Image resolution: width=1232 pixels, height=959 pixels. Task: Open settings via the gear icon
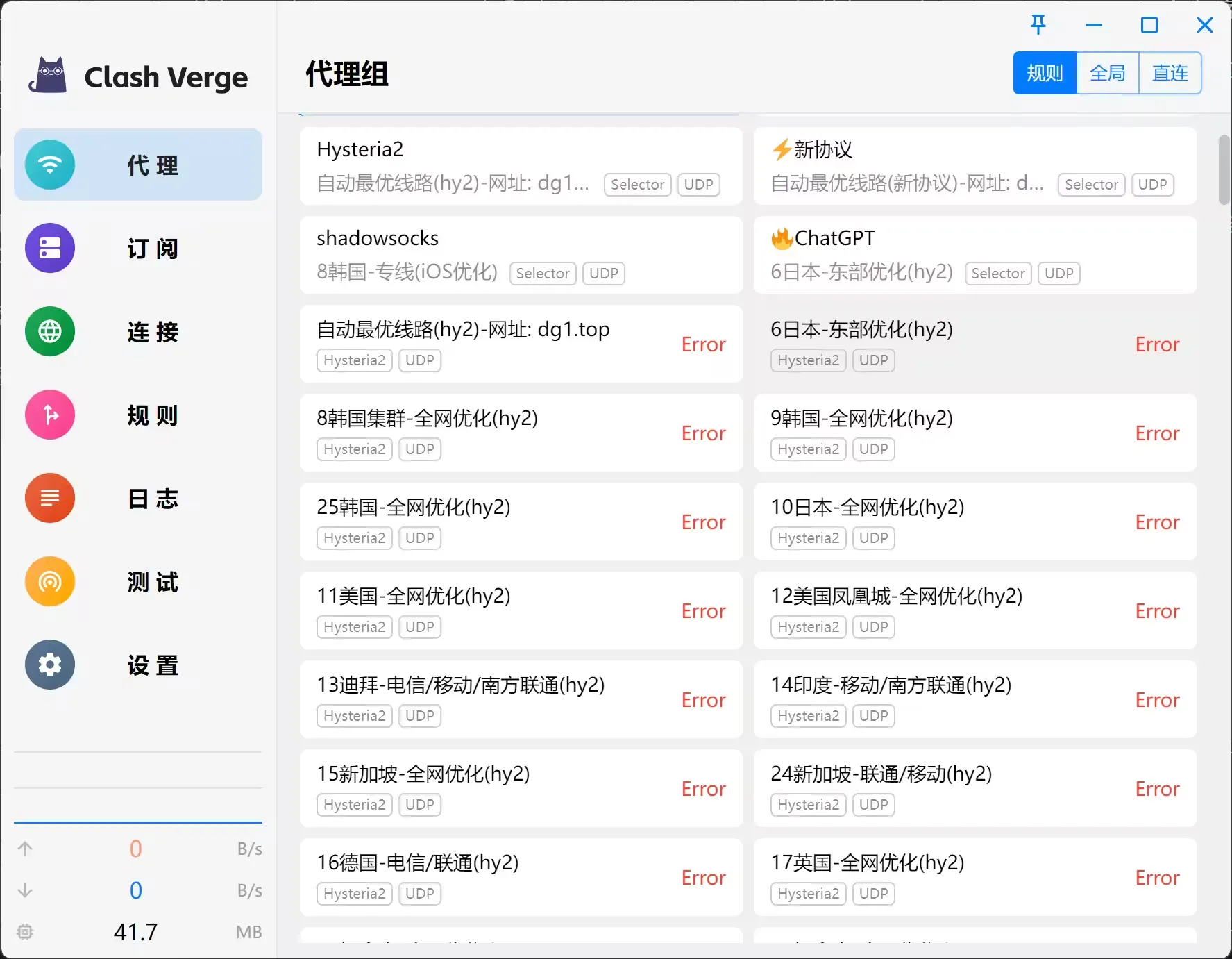click(50, 665)
